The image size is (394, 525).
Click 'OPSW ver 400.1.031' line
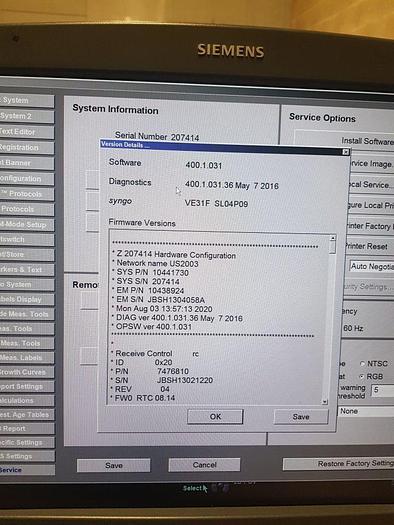(x=154, y=327)
